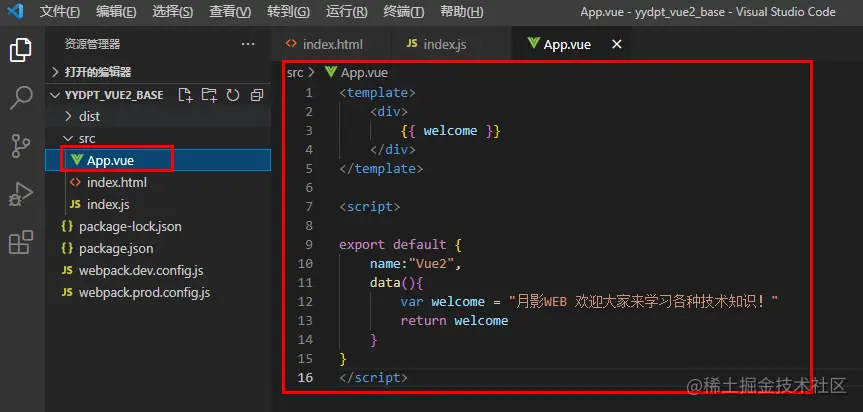Screen dimensions: 863x412
Task: Click the opening <script> tag
Action: click(x=370, y=206)
